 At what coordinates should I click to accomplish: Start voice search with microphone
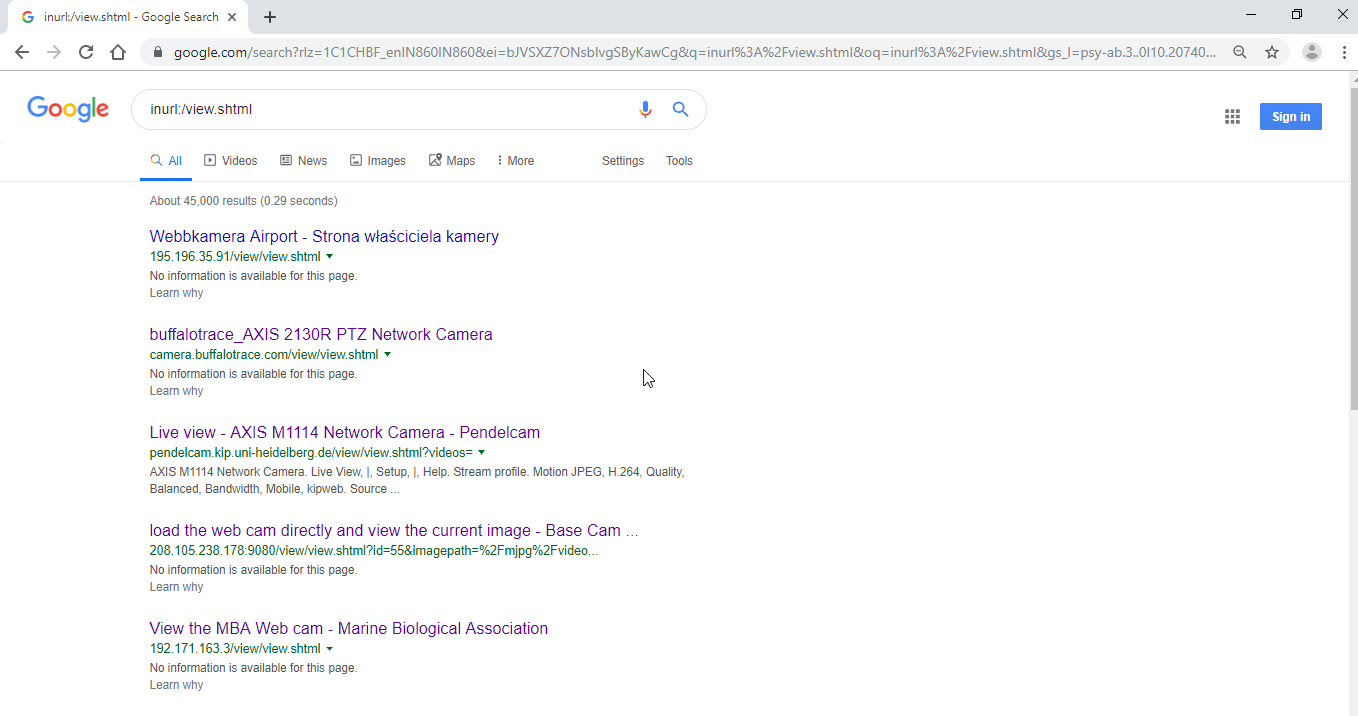(x=645, y=109)
